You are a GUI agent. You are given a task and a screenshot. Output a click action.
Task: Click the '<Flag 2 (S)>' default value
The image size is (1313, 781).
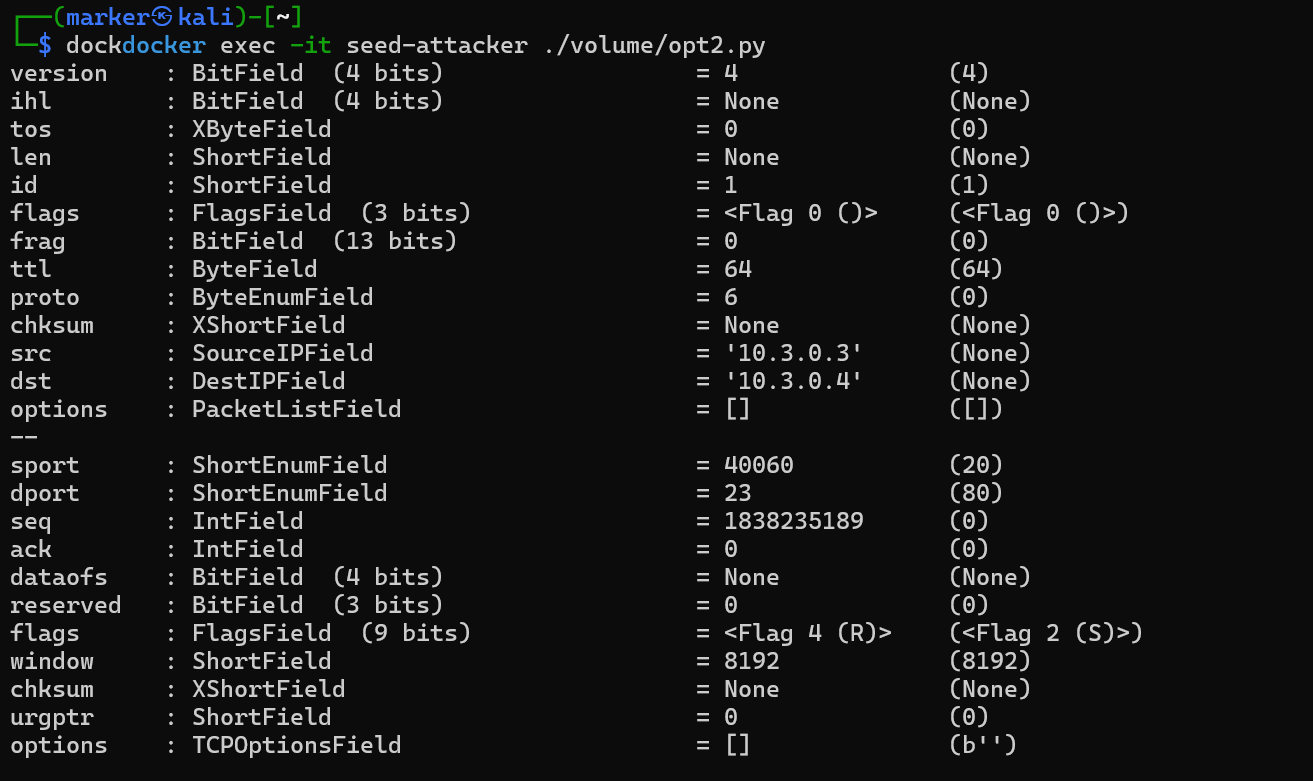(x=1045, y=633)
